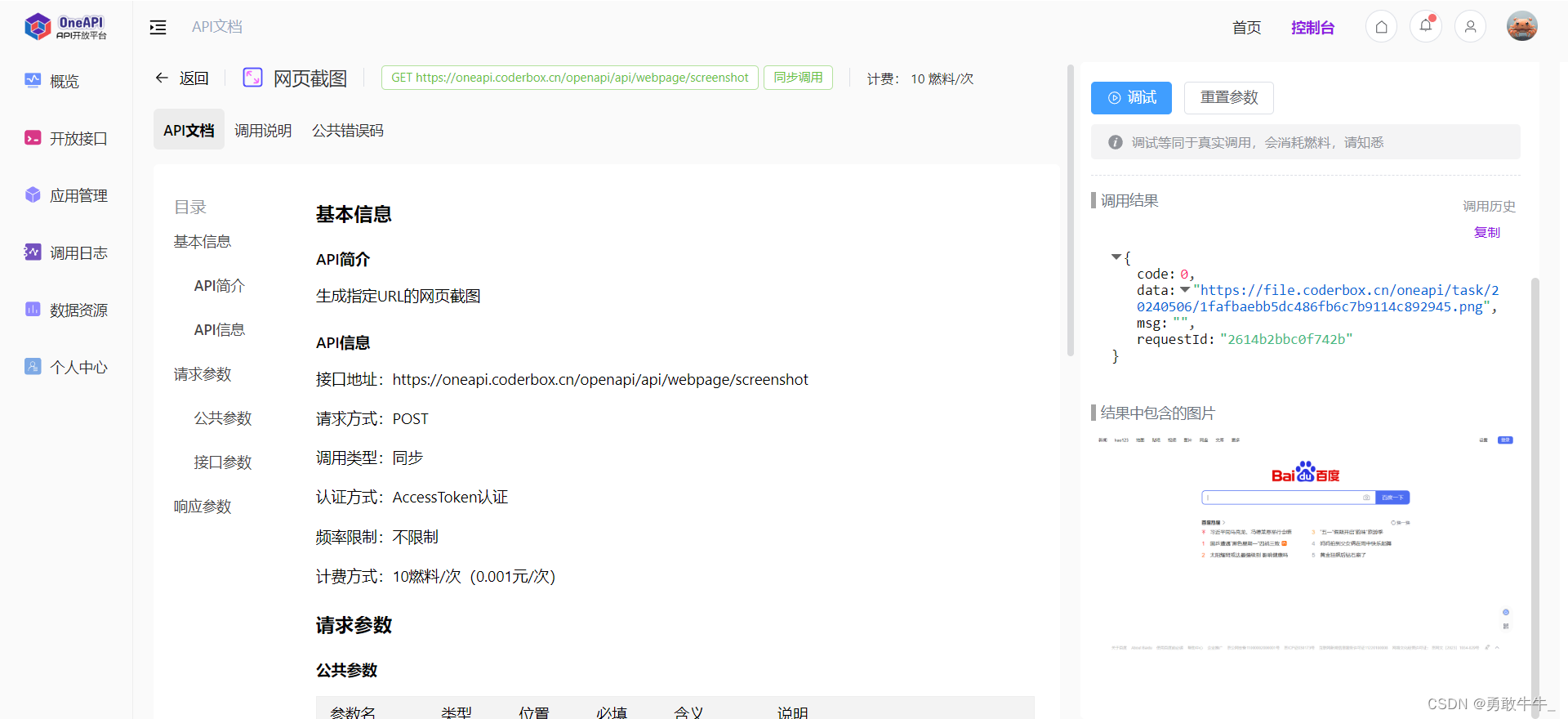Viewport: 1568px width, 719px height.
Task: Click the 请求方式：POST line
Action: tap(372, 419)
